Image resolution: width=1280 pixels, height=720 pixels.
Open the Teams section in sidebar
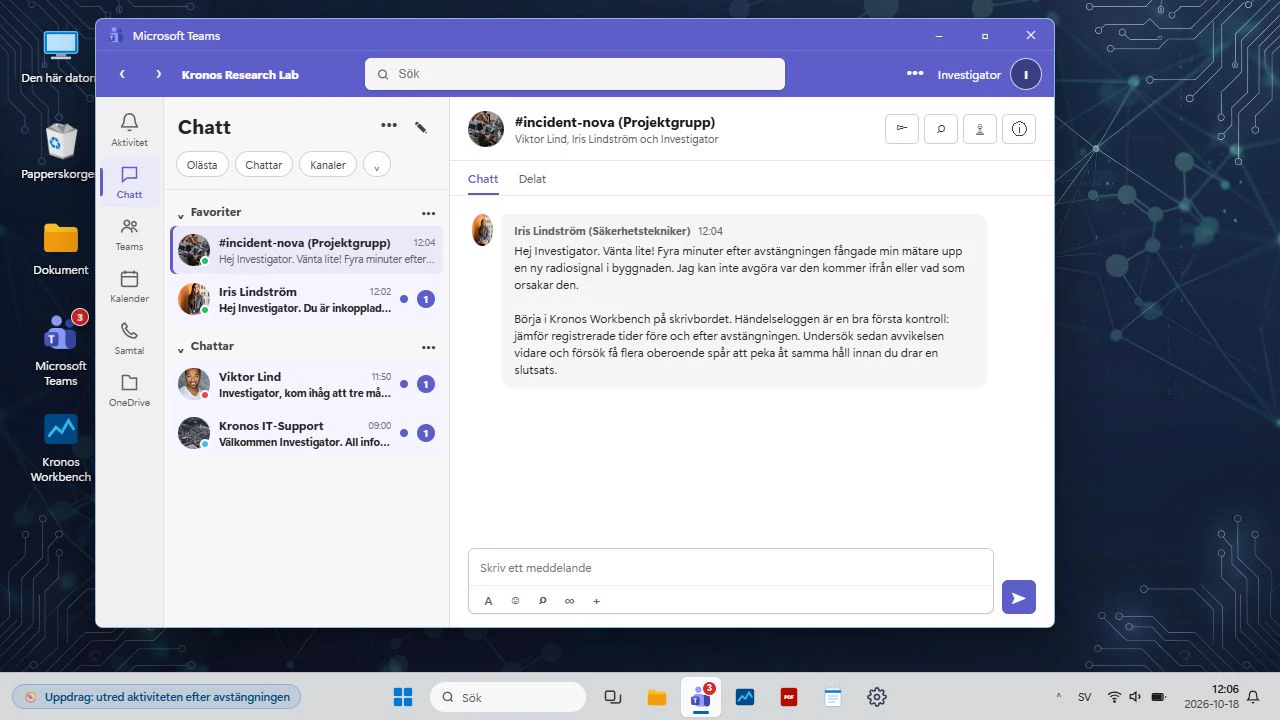tap(129, 234)
